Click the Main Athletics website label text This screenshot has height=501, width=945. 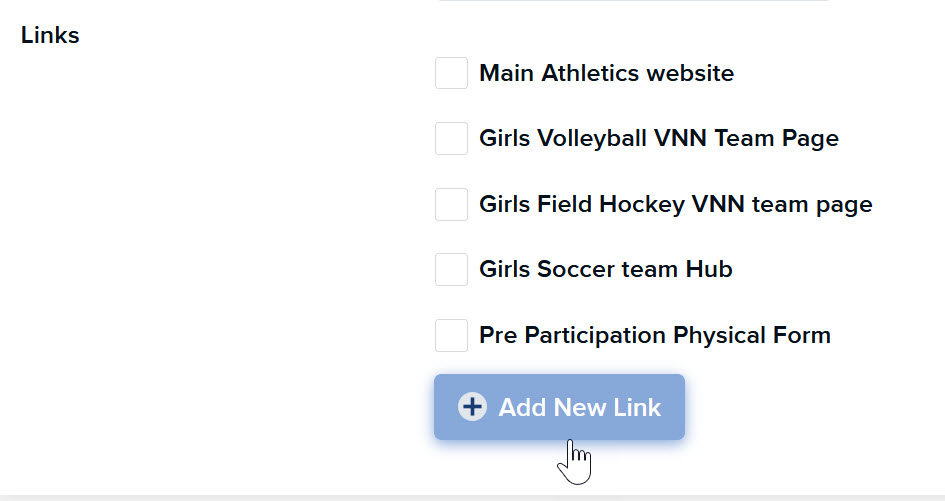[606, 73]
